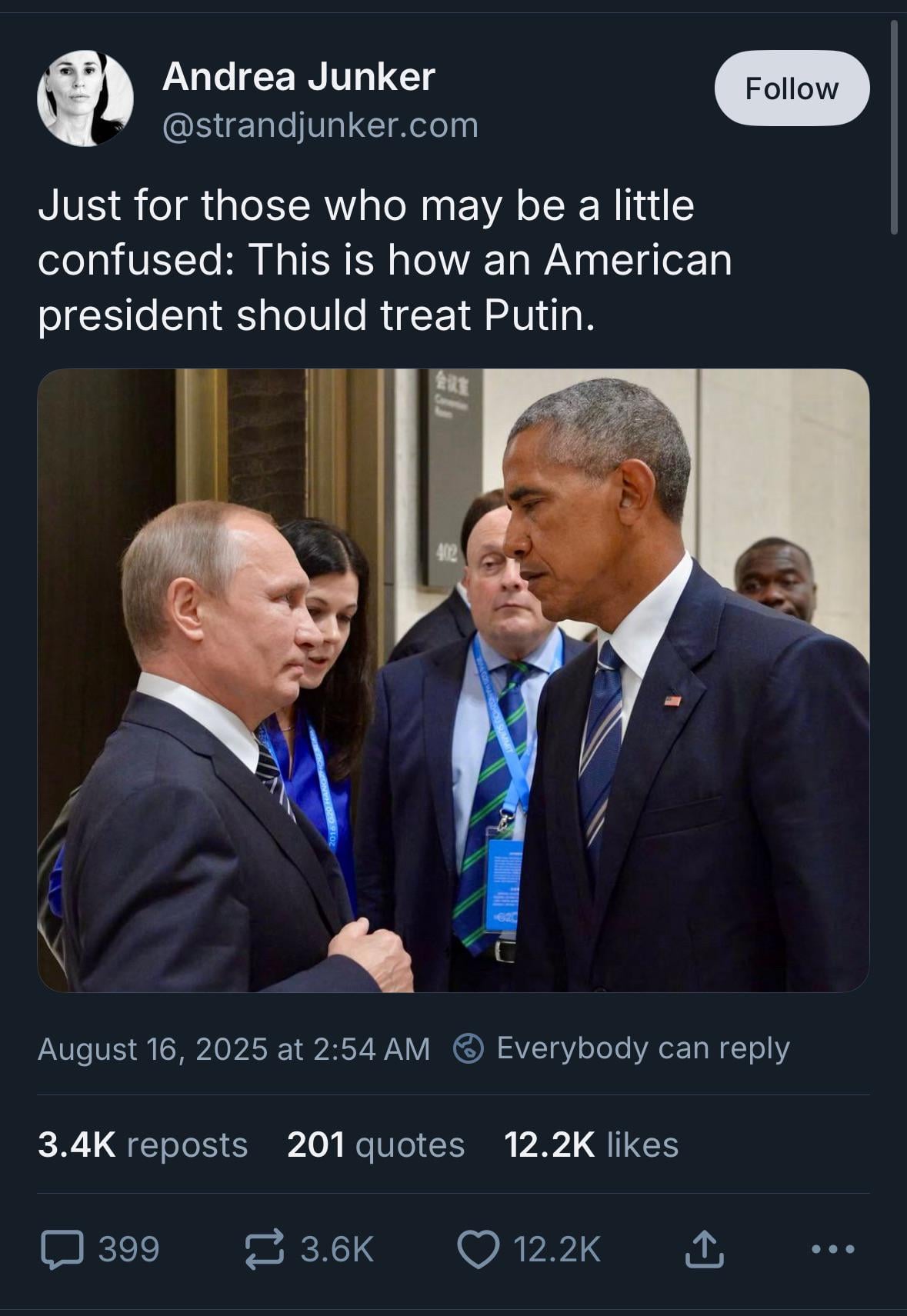Open the @strandjunker.com handle link
This screenshot has height=1316, width=907.
tap(320, 125)
